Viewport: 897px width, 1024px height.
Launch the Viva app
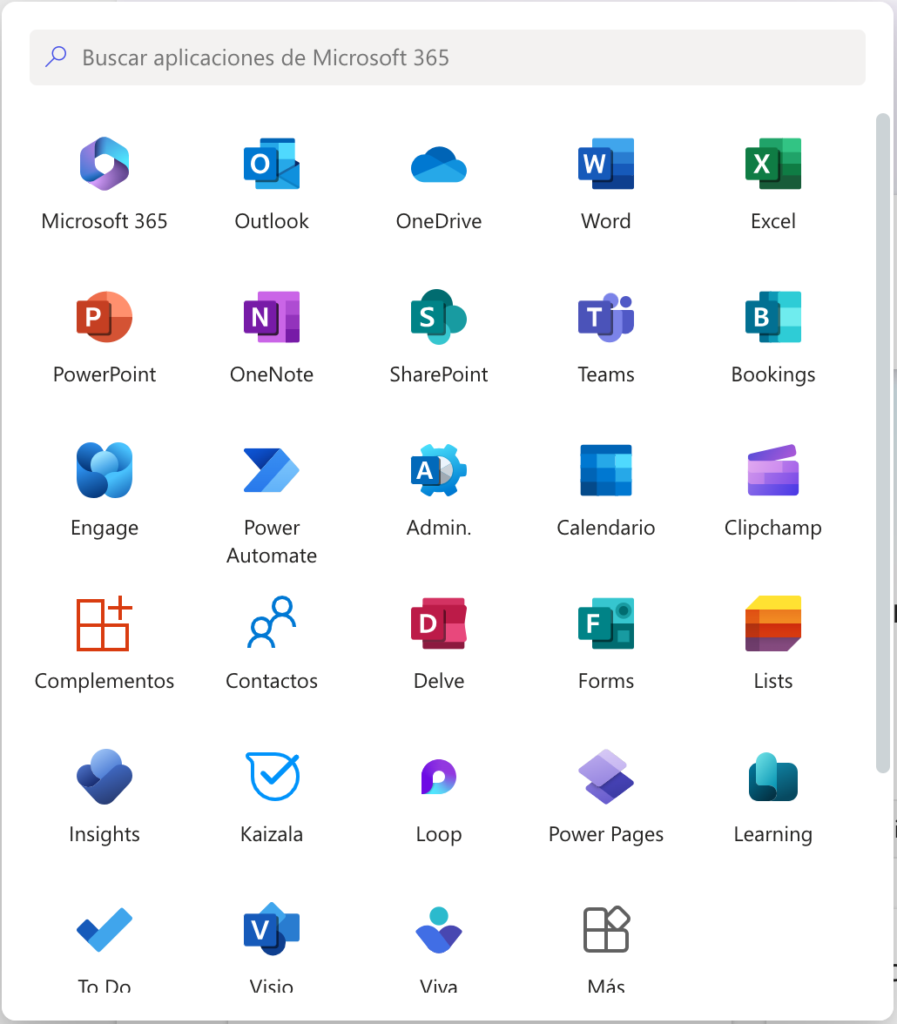439,930
